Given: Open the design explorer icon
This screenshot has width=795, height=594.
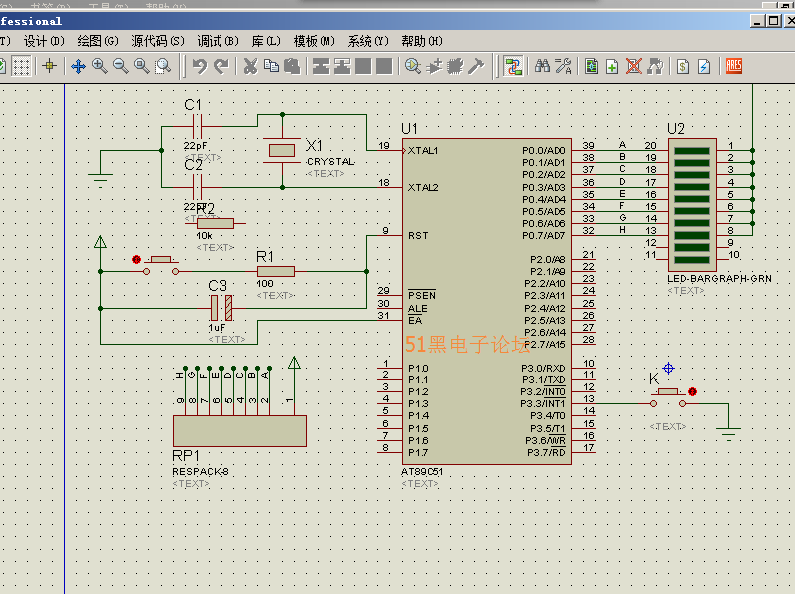Looking at the screenshot, I should point(591,66).
